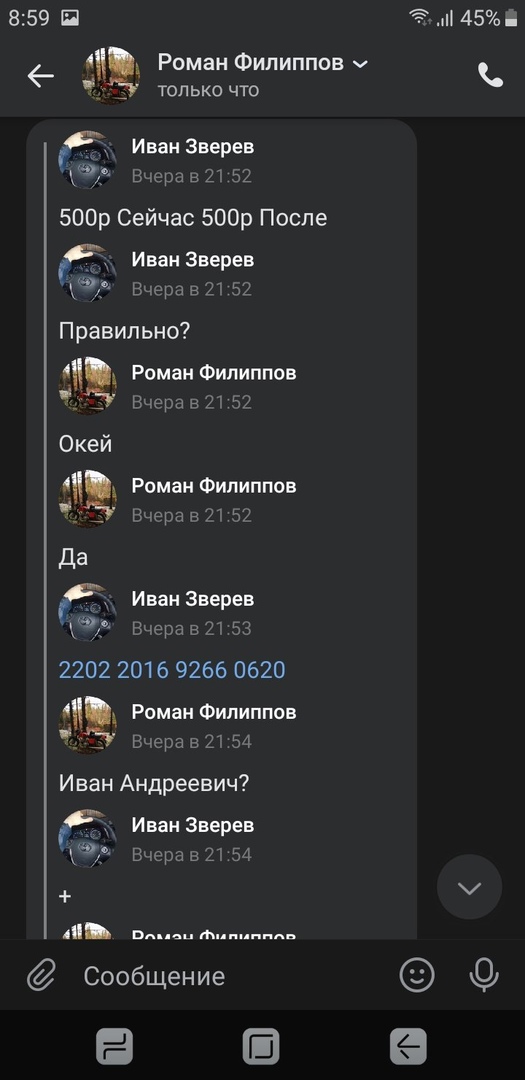Tap the Android recent apps button
The width and height of the screenshot is (525, 1080).
[114, 1046]
